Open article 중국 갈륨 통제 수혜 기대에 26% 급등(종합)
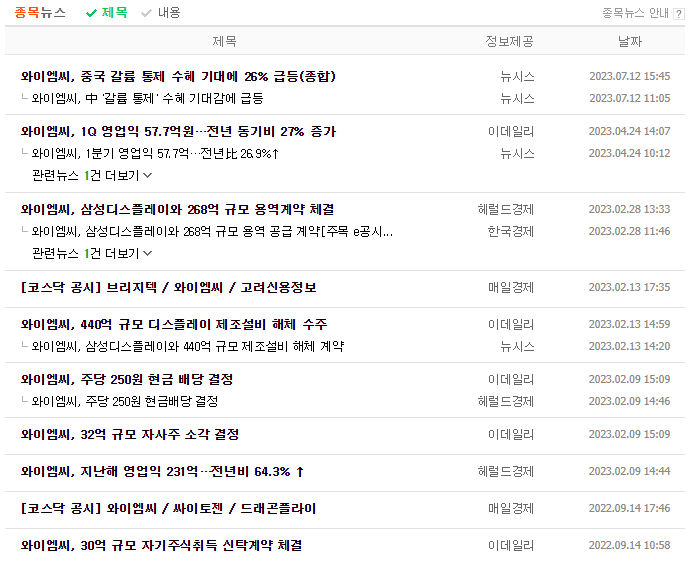The height and width of the screenshot is (567, 697). coord(178,76)
